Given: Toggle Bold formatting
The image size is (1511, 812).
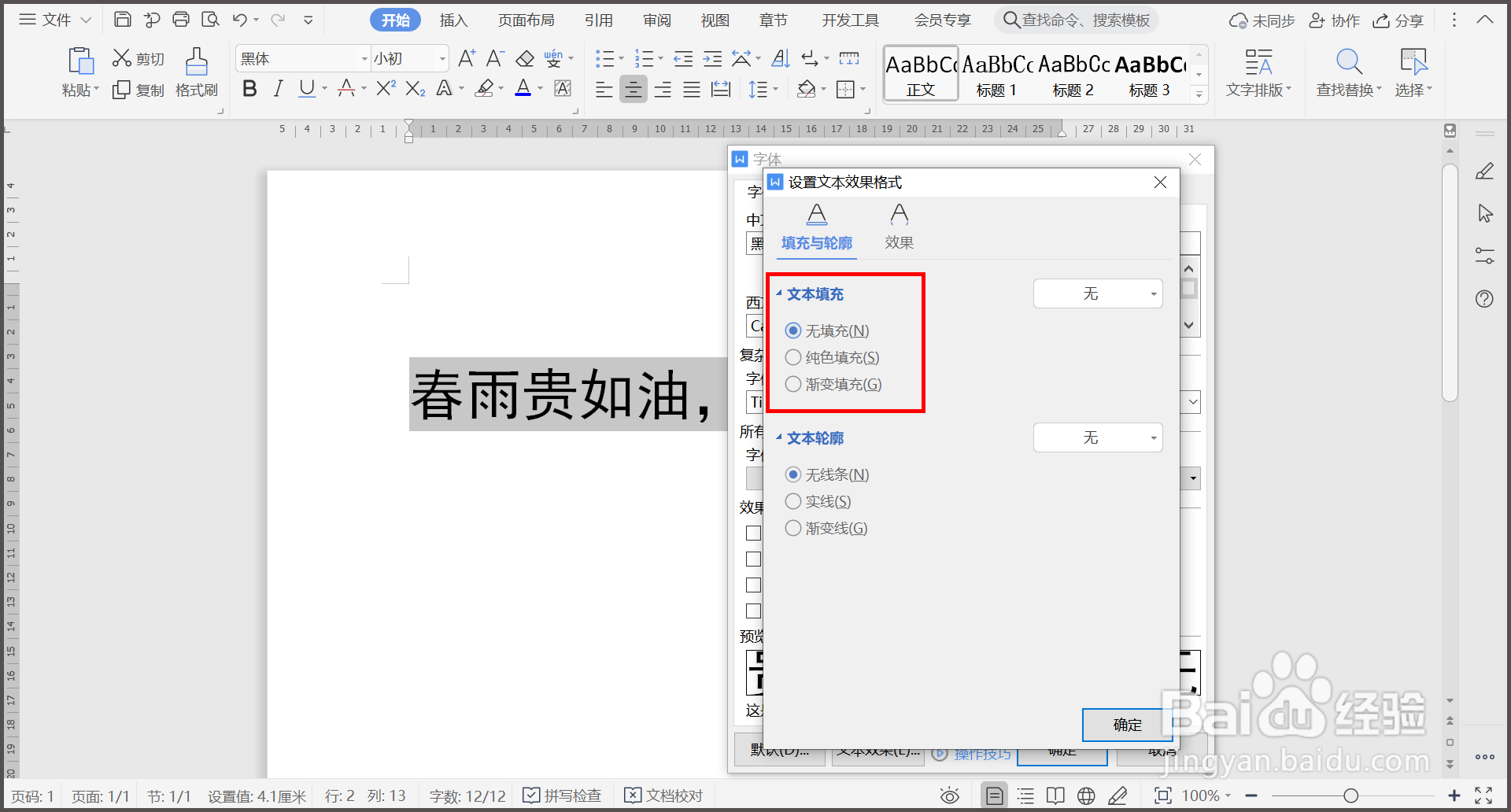Looking at the screenshot, I should (249, 88).
